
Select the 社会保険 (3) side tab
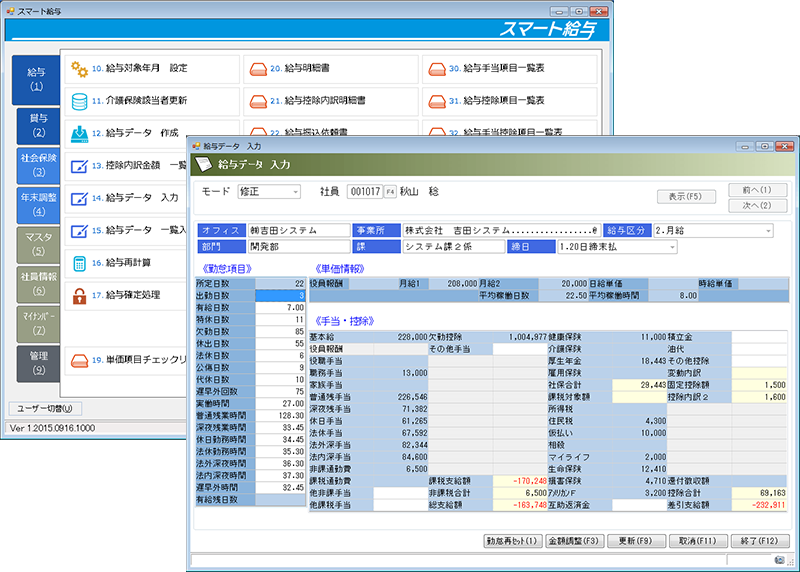(x=38, y=164)
